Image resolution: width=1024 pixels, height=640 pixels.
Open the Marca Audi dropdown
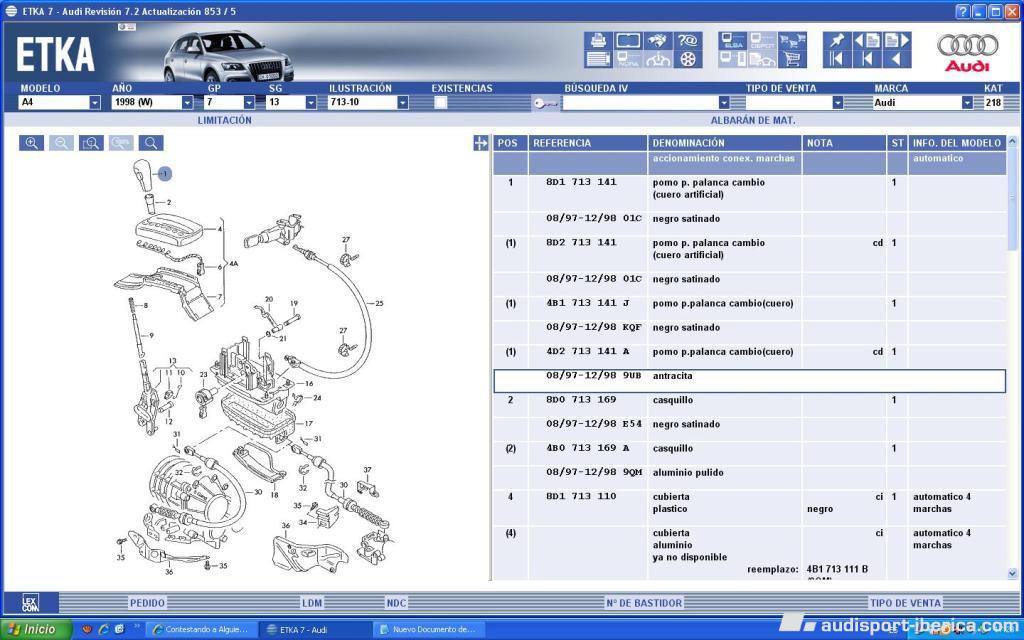tap(967, 103)
